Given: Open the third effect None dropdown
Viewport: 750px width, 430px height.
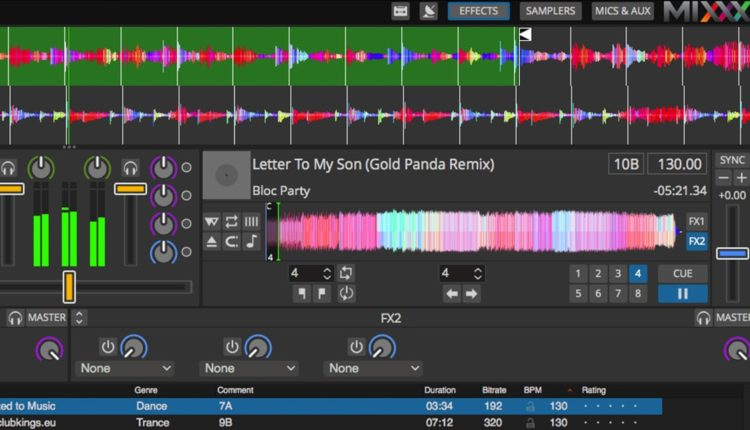Looking at the screenshot, I should [x=372, y=368].
